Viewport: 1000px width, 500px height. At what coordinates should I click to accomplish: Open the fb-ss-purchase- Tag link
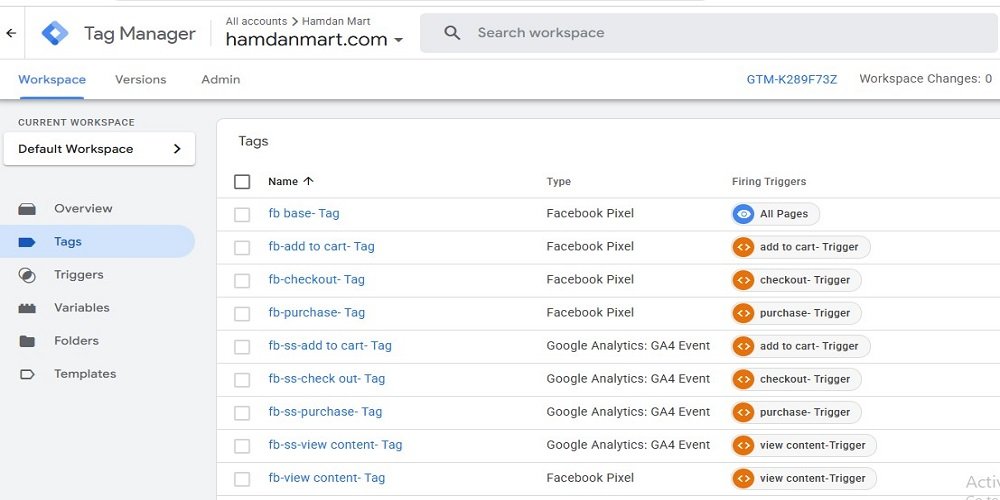pyautogui.click(x=325, y=413)
